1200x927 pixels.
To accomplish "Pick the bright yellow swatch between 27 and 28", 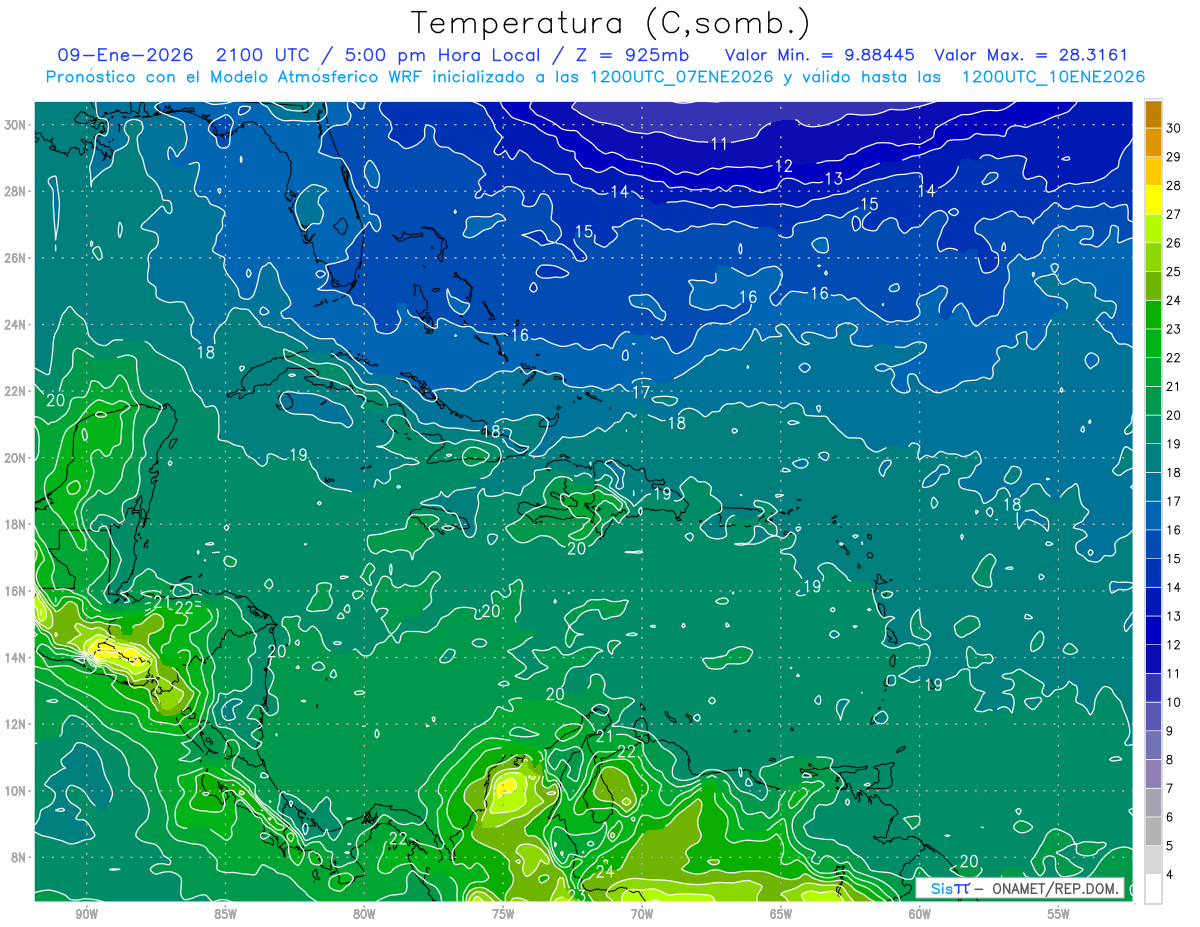I will (1154, 200).
